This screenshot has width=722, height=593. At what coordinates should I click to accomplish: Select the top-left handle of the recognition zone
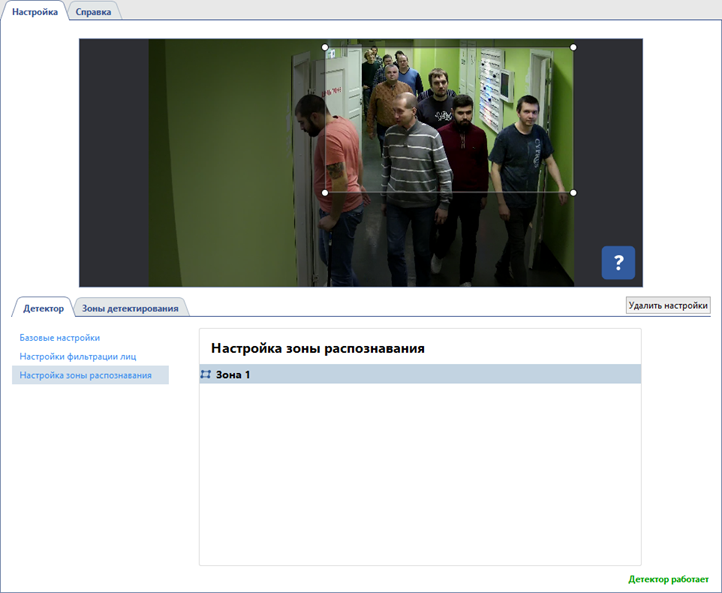tap(325, 47)
